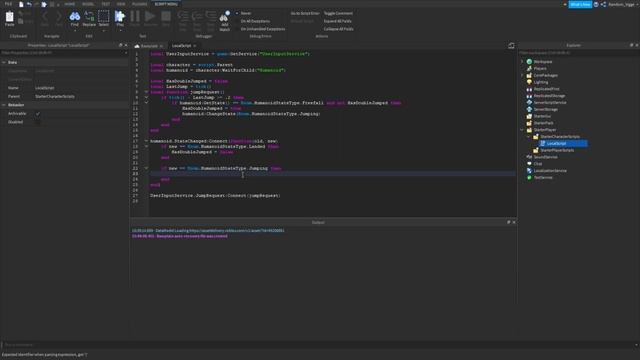This screenshot has width=640, height=360.
Task: Select the LocalScript editor tab
Action: [181, 46]
